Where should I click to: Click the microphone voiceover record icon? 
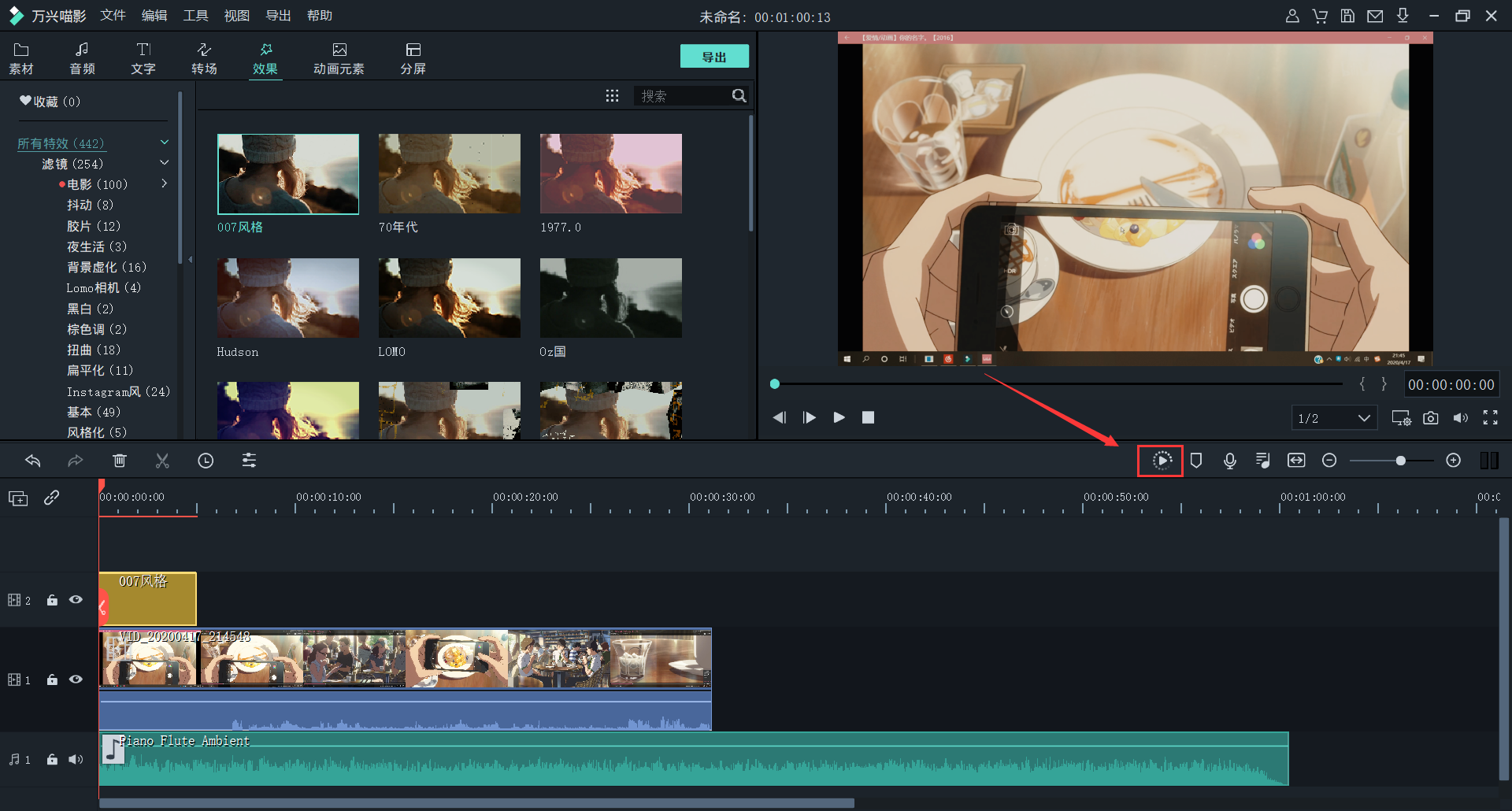pyautogui.click(x=1229, y=461)
